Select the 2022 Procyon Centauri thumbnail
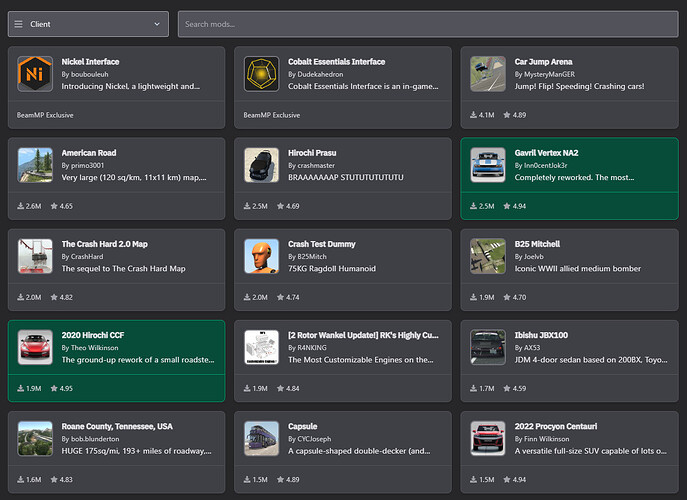 488,438
